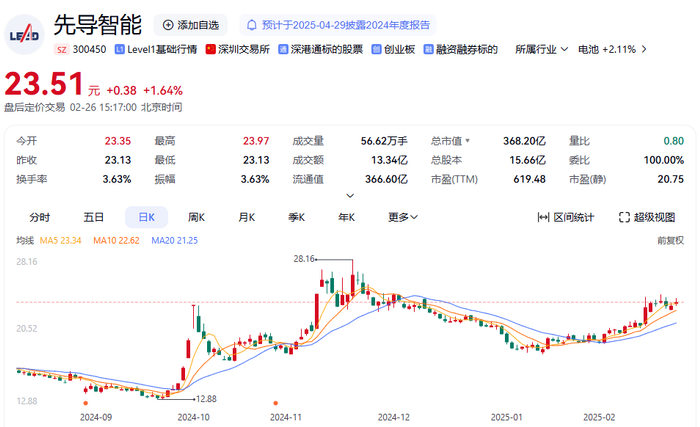
Task: Click the 今开 value 23.35
Action: point(118,141)
